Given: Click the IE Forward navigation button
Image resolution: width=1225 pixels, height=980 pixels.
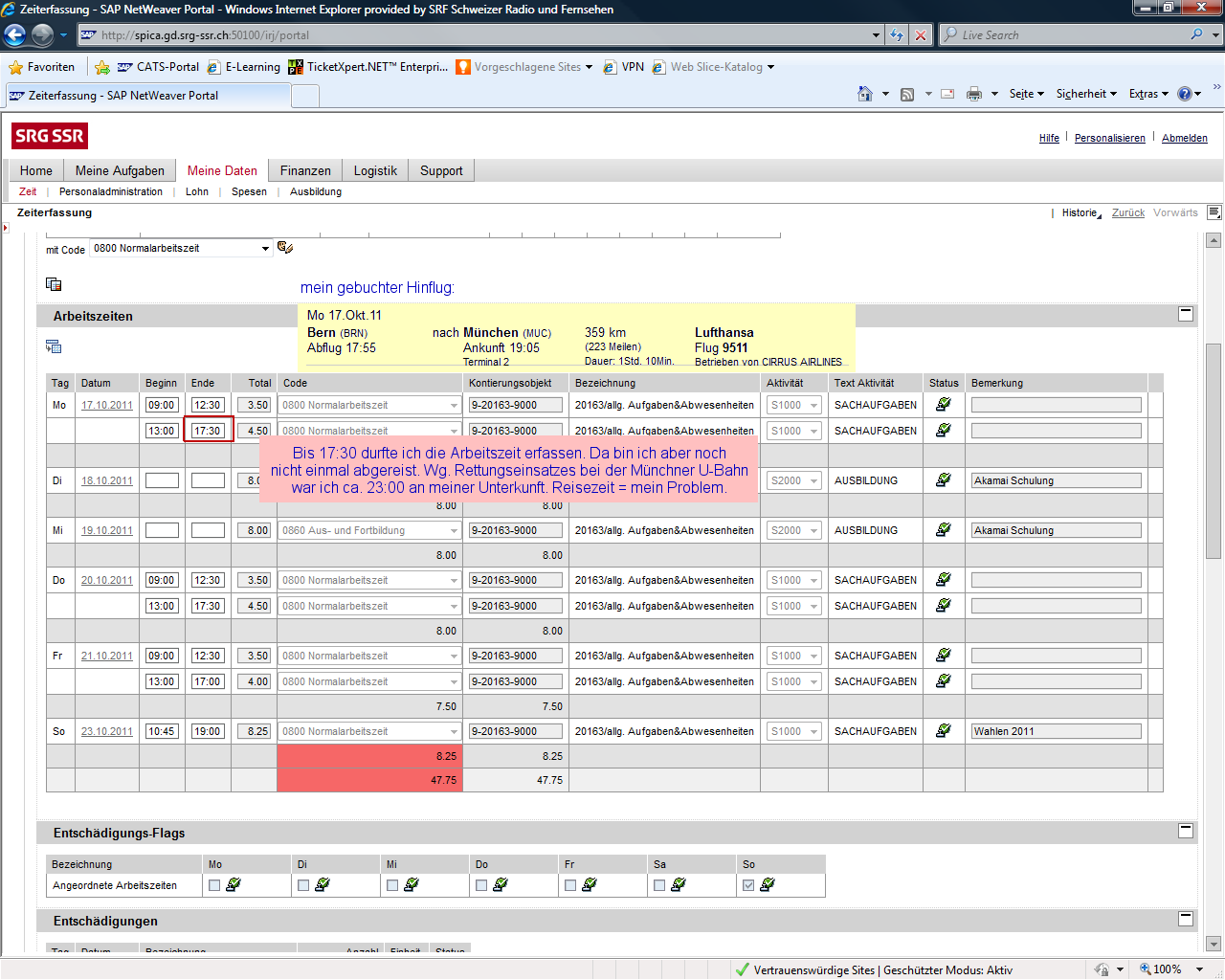Looking at the screenshot, I should pyautogui.click(x=42, y=35).
